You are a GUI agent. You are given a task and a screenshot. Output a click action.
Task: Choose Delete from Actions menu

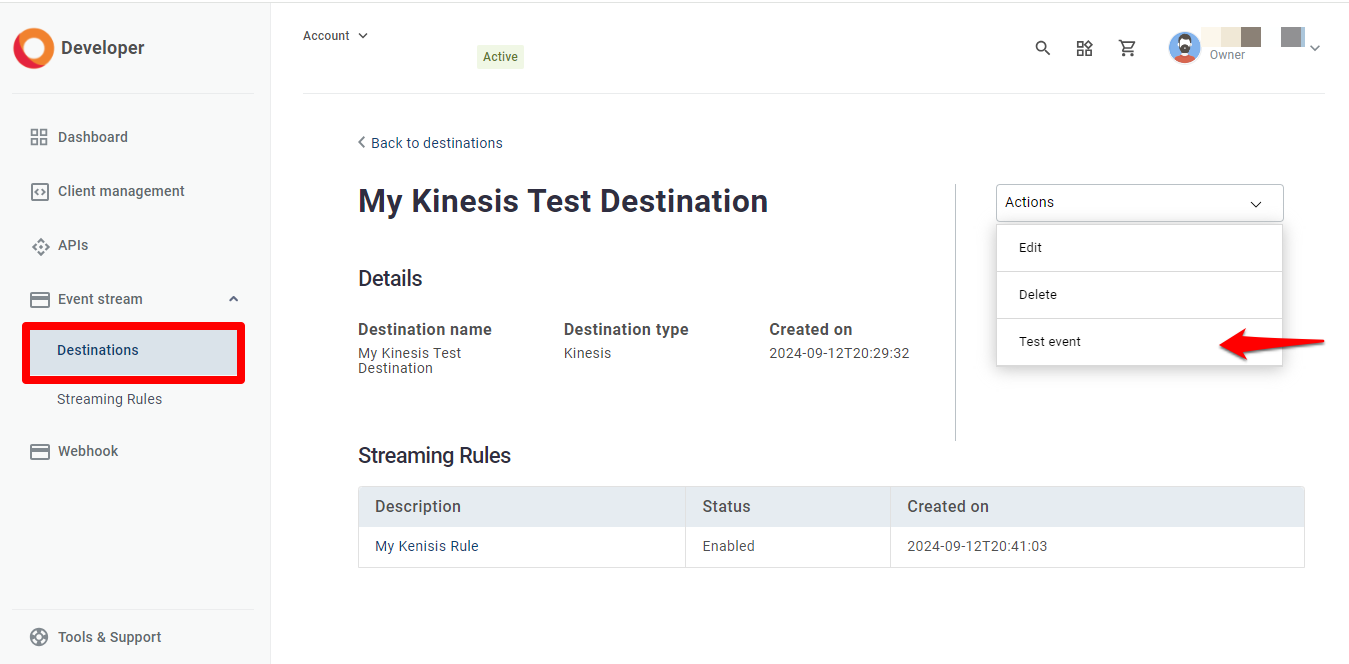(1139, 295)
